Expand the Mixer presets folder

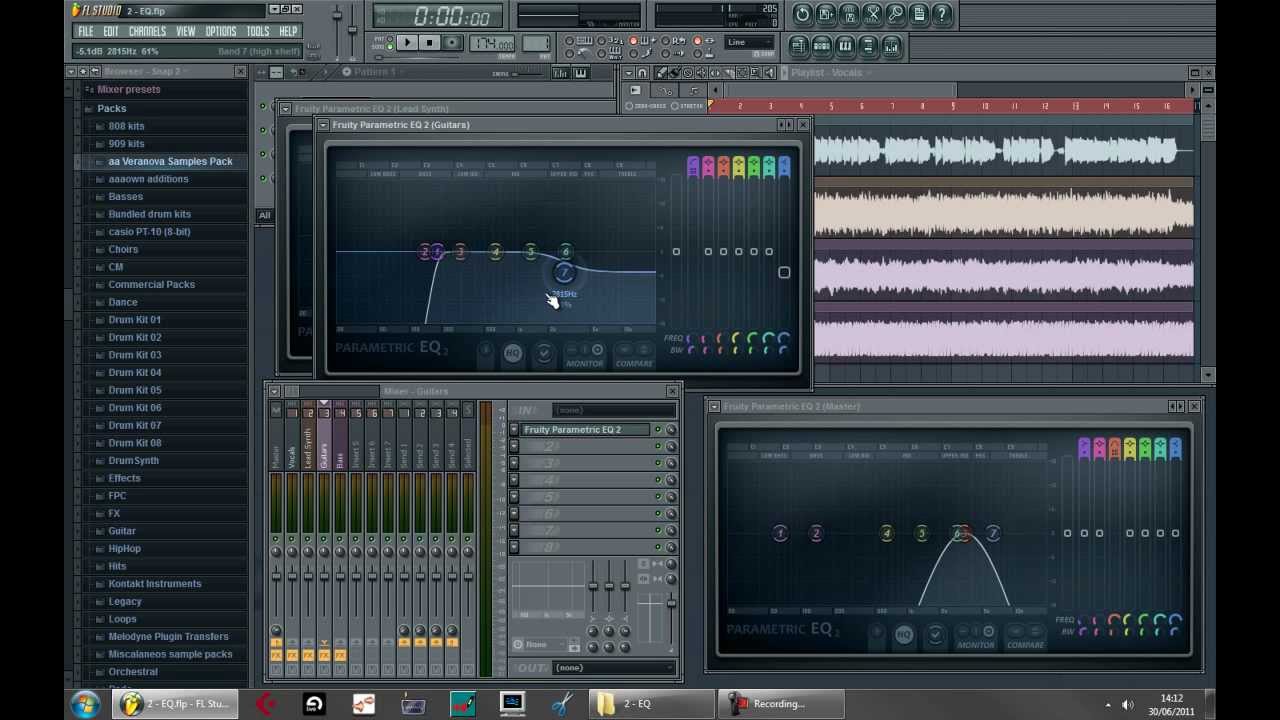(x=128, y=90)
